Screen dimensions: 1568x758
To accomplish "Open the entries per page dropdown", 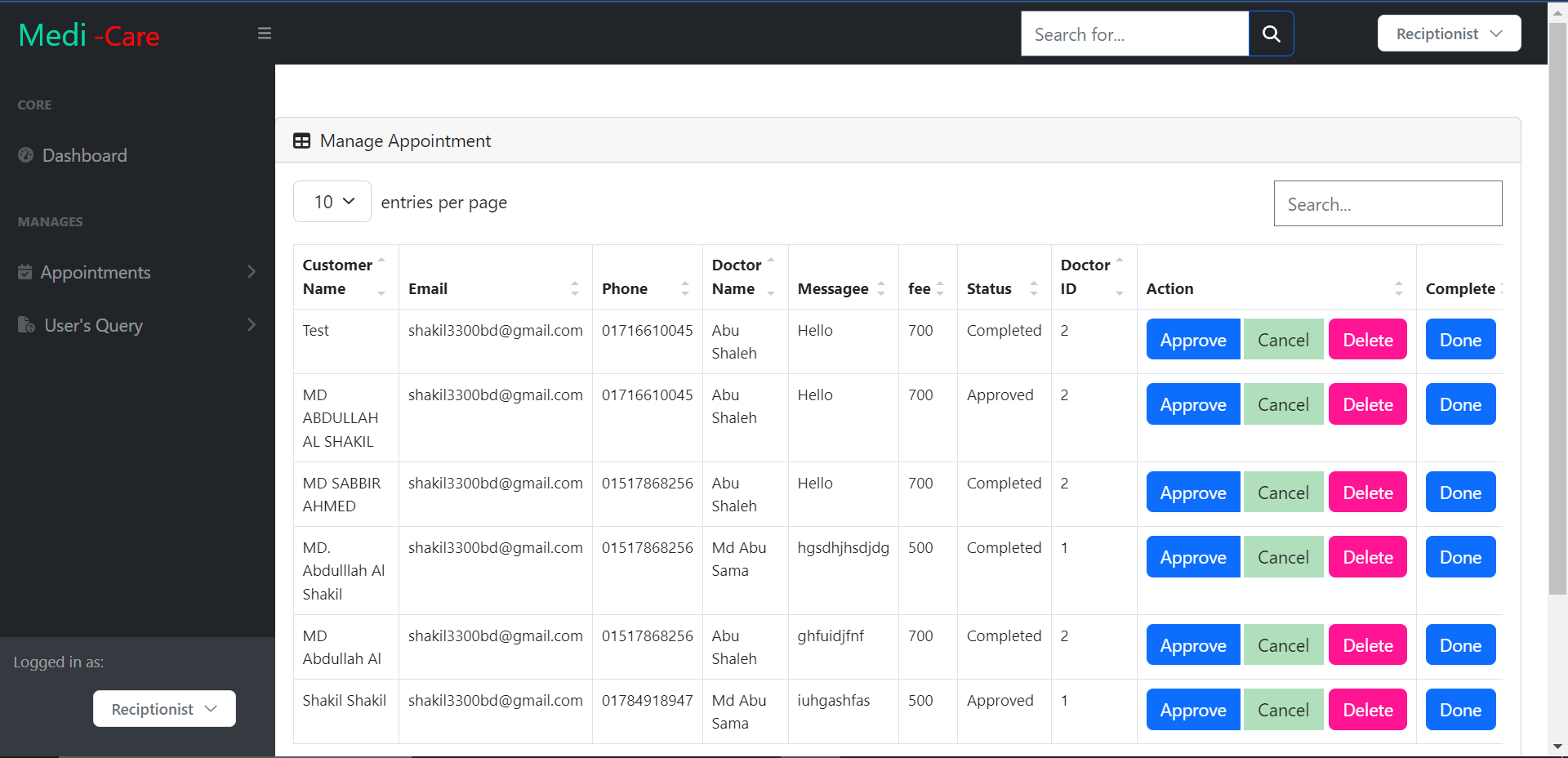I will pos(332,201).
